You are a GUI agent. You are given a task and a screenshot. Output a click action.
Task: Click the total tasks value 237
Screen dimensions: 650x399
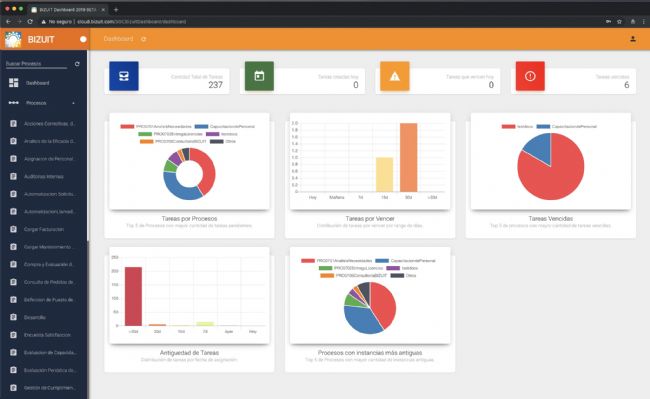point(216,85)
